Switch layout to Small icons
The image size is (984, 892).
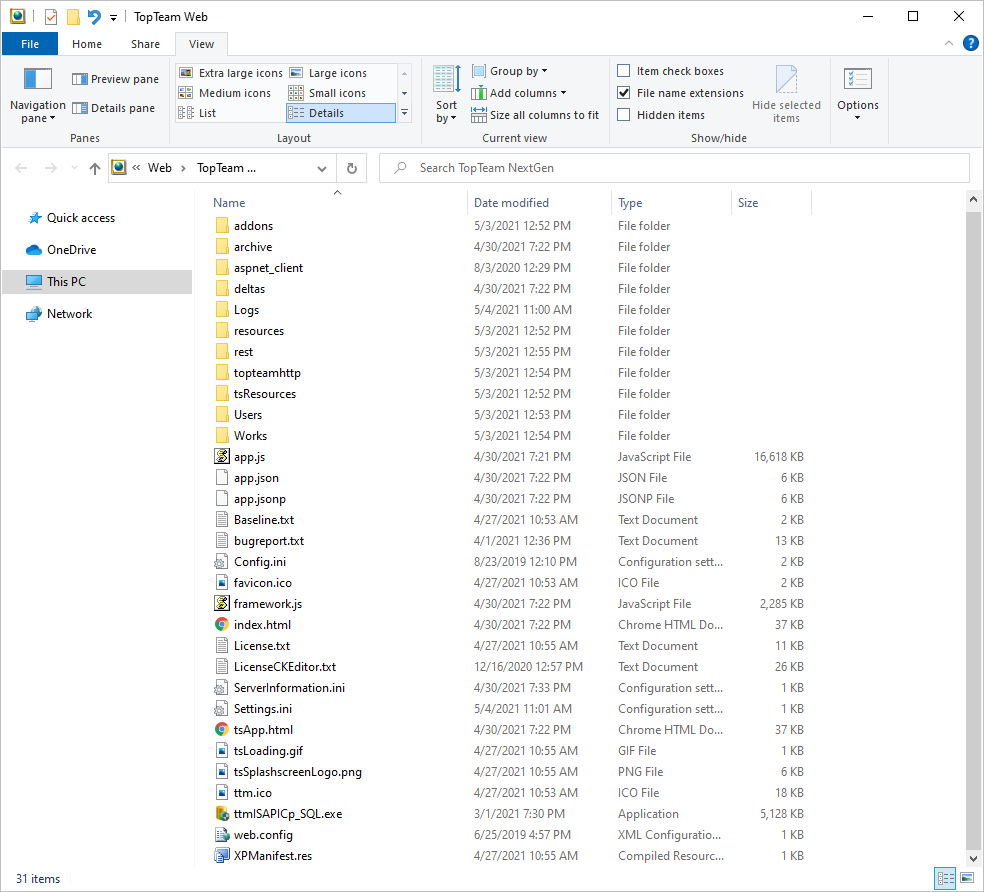click(x=328, y=93)
